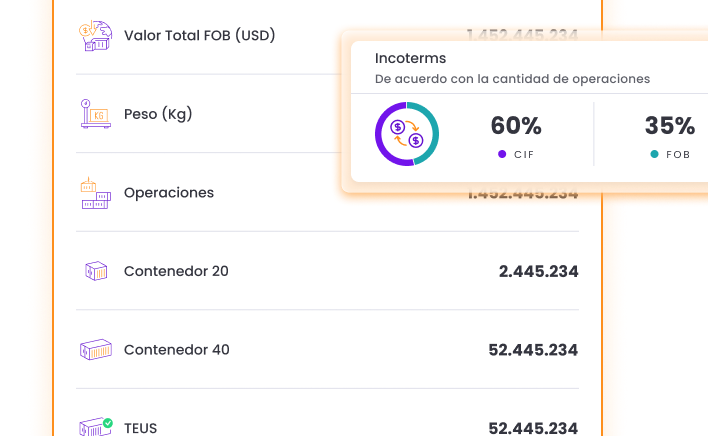Click the Contenedor 20 value 2.445.234
This screenshot has height=436, width=708.
[x=538, y=271]
